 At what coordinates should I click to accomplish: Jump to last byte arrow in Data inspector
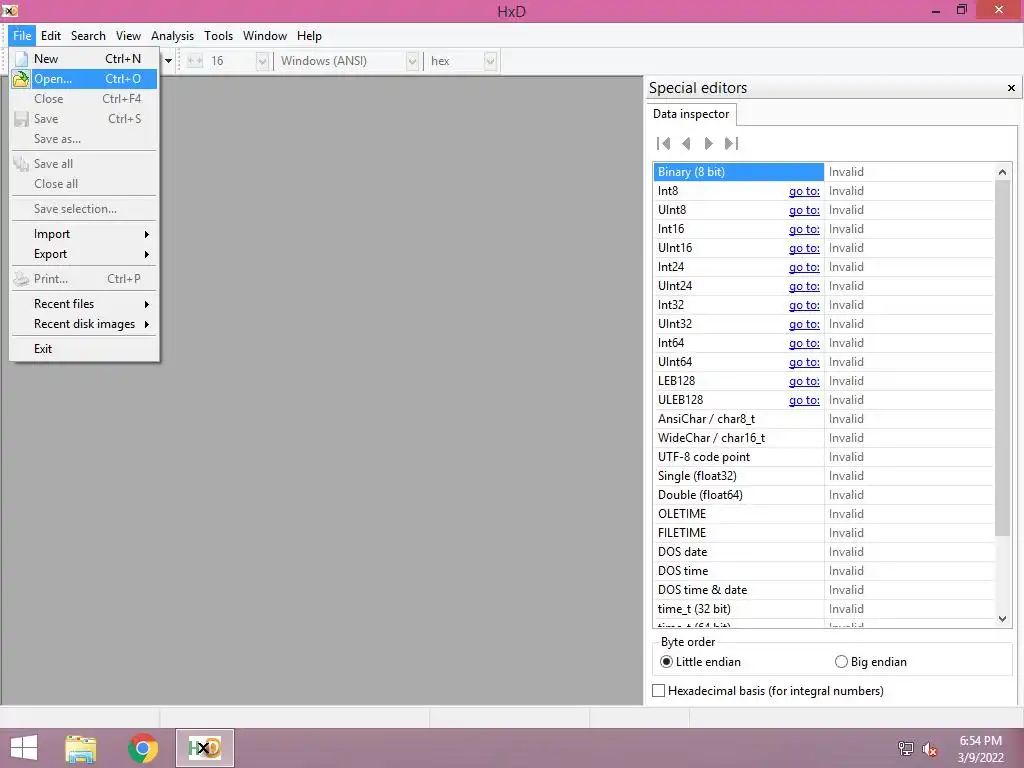pos(731,144)
